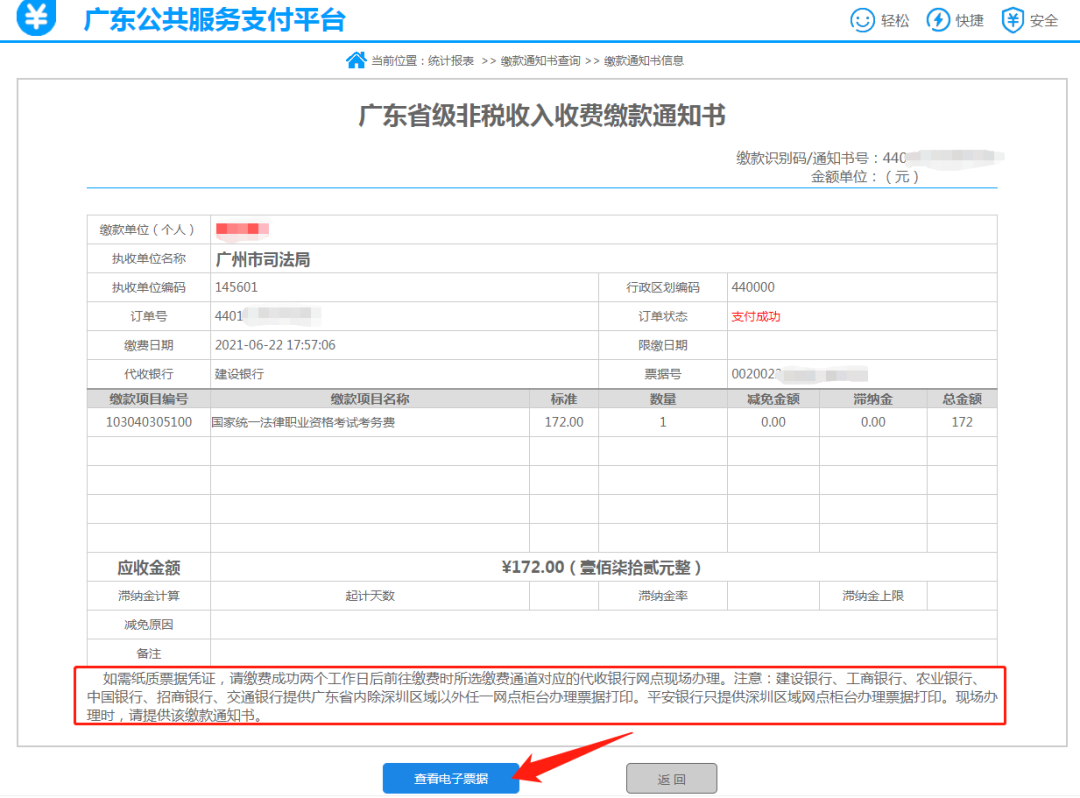
Task: Select the payment date 2021-06-22 17:57:06
Action: pyautogui.click(x=275, y=345)
